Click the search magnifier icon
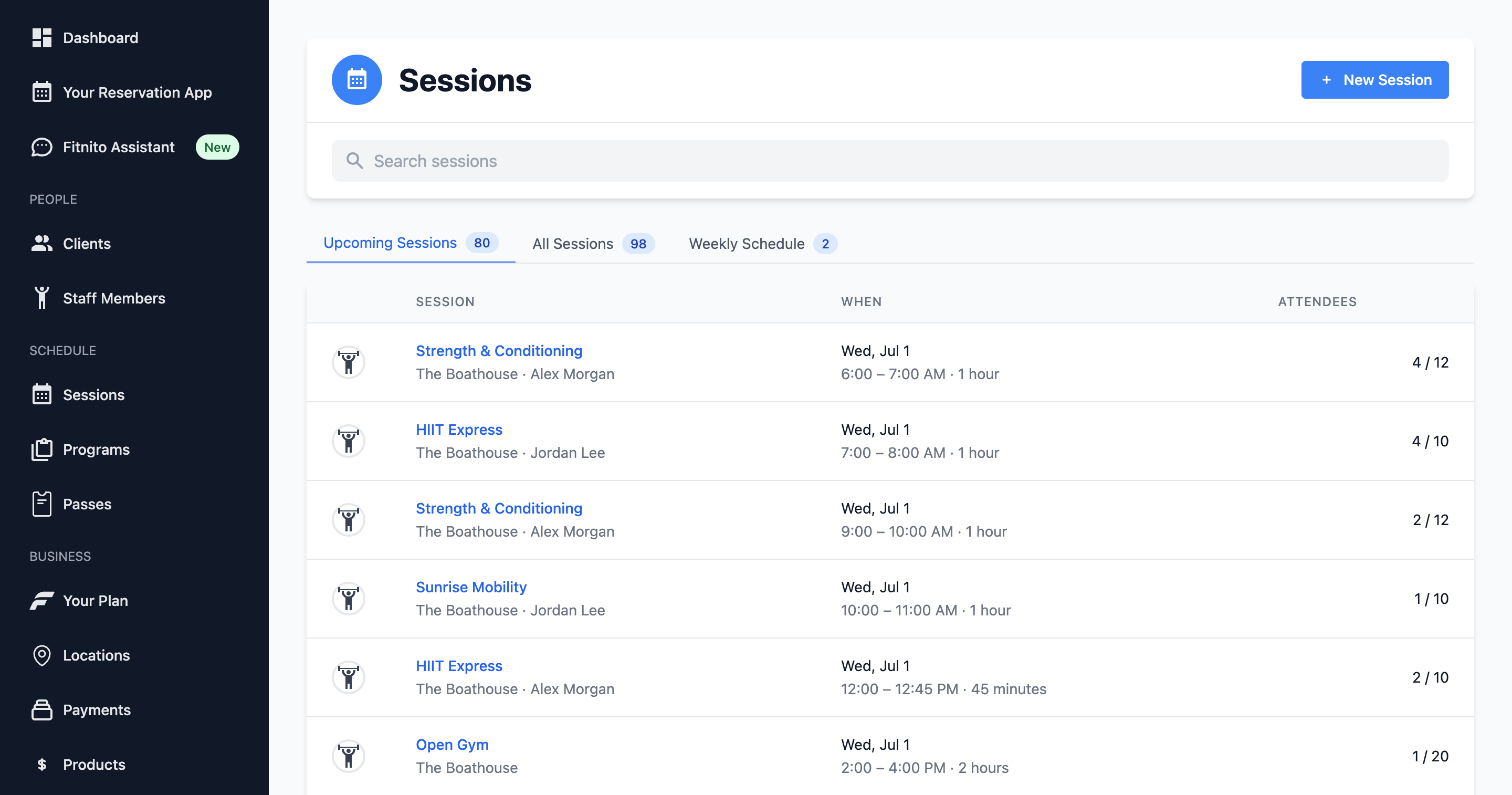This screenshot has height=795, width=1512. coord(354,160)
